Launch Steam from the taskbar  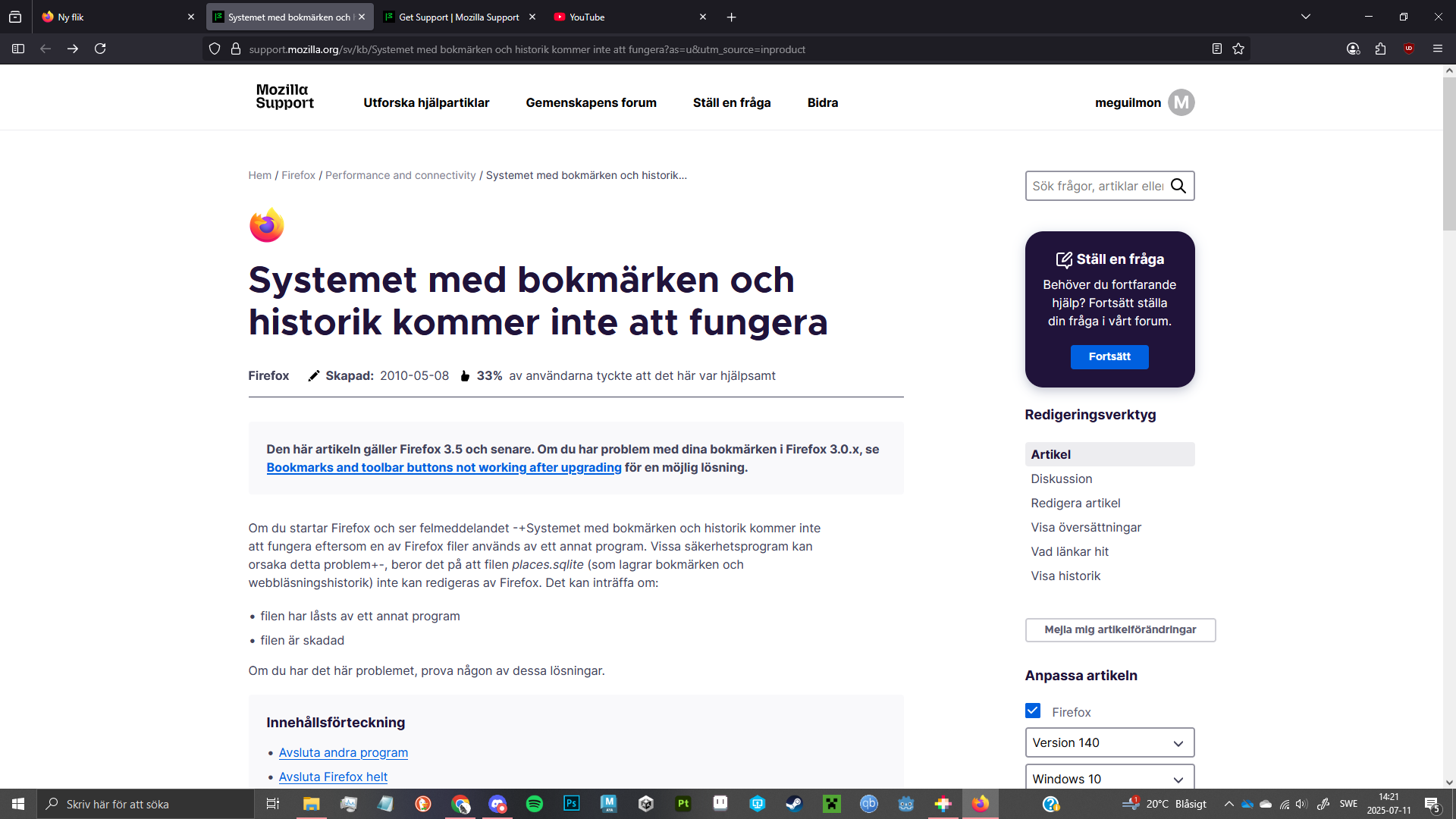pyautogui.click(x=794, y=804)
